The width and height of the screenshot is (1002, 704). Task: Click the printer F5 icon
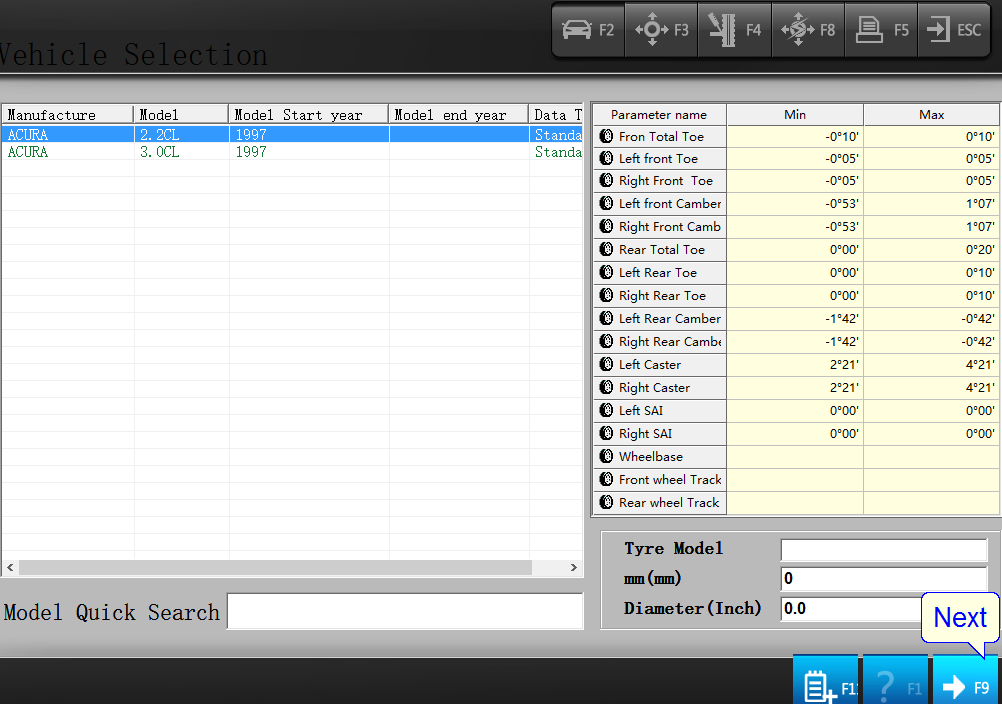[x=881, y=30]
